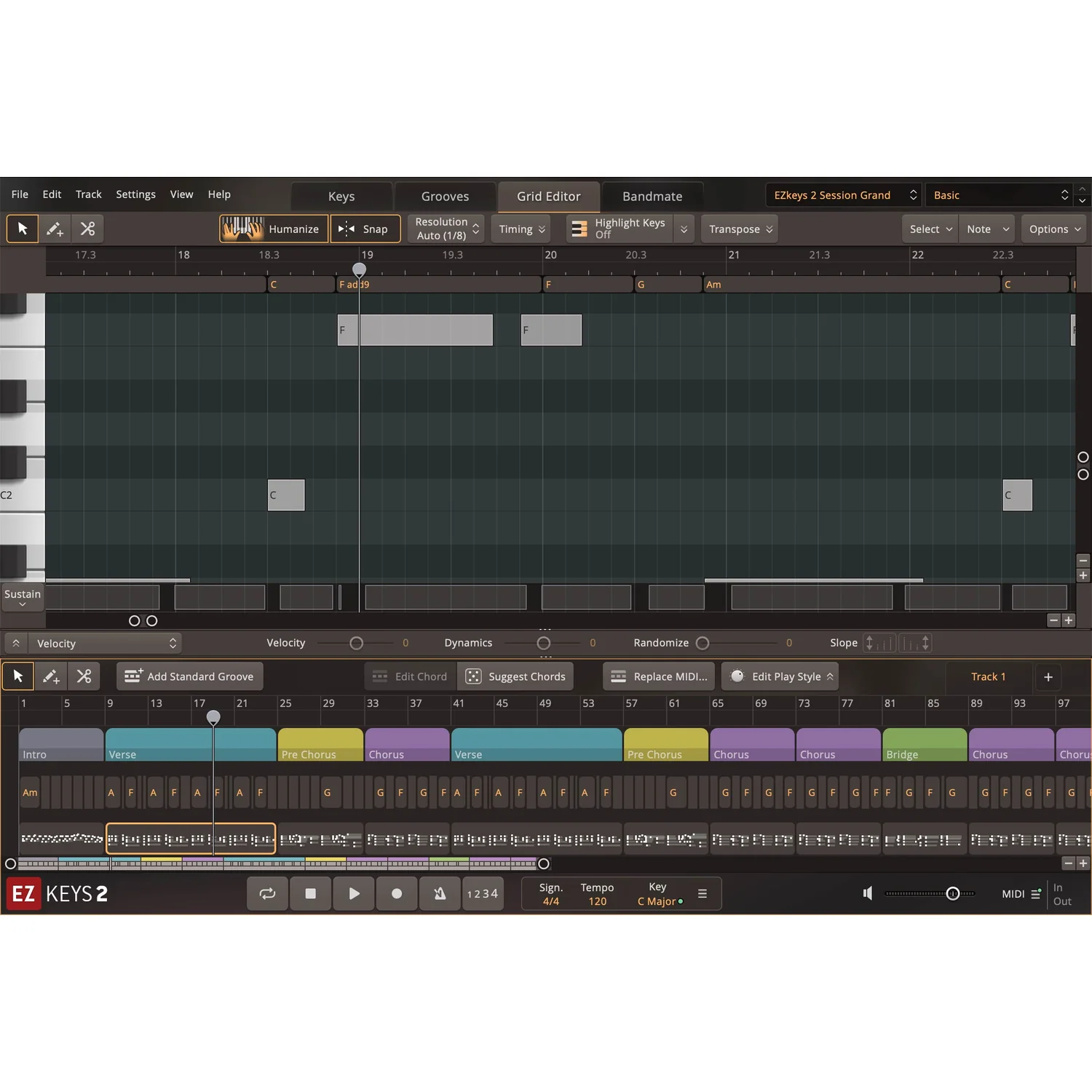Image resolution: width=1092 pixels, height=1092 pixels.
Task: Zoom in the grid horizontally with the plus above Slope
Action: pos(1069,620)
